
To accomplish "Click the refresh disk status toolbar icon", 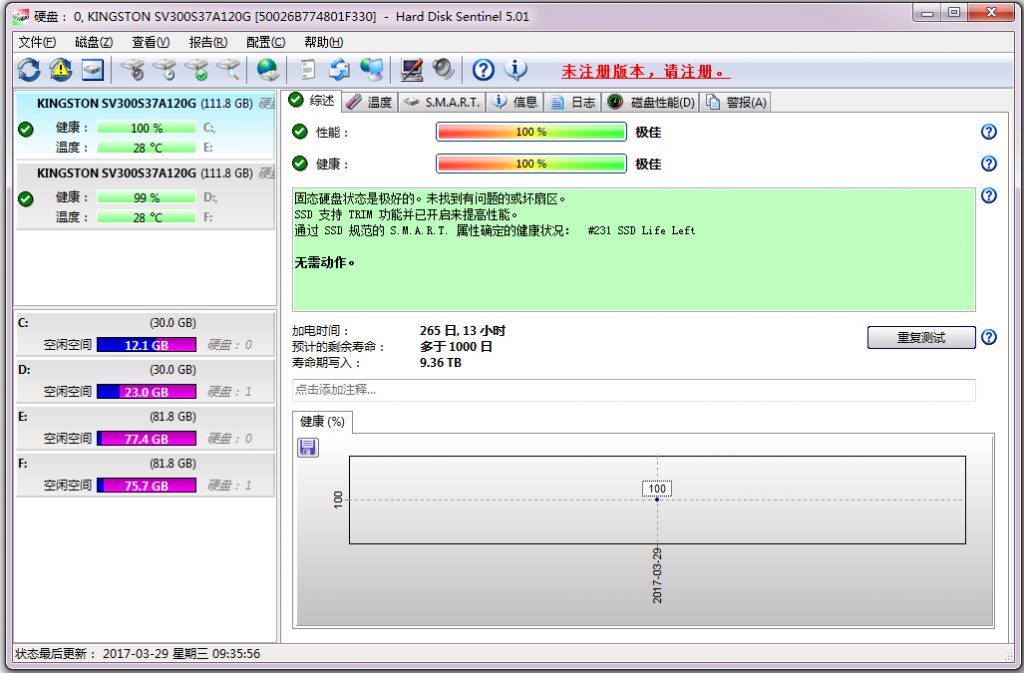I will point(29,70).
